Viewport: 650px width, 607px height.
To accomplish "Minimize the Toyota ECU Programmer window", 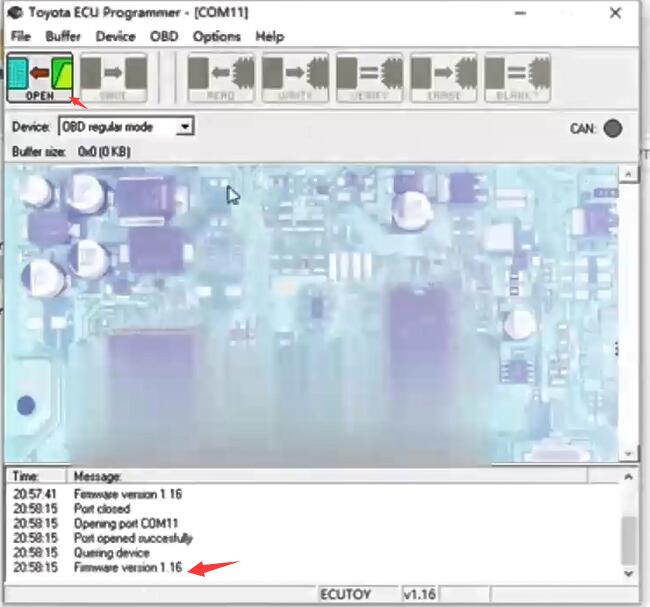I will tap(521, 13).
